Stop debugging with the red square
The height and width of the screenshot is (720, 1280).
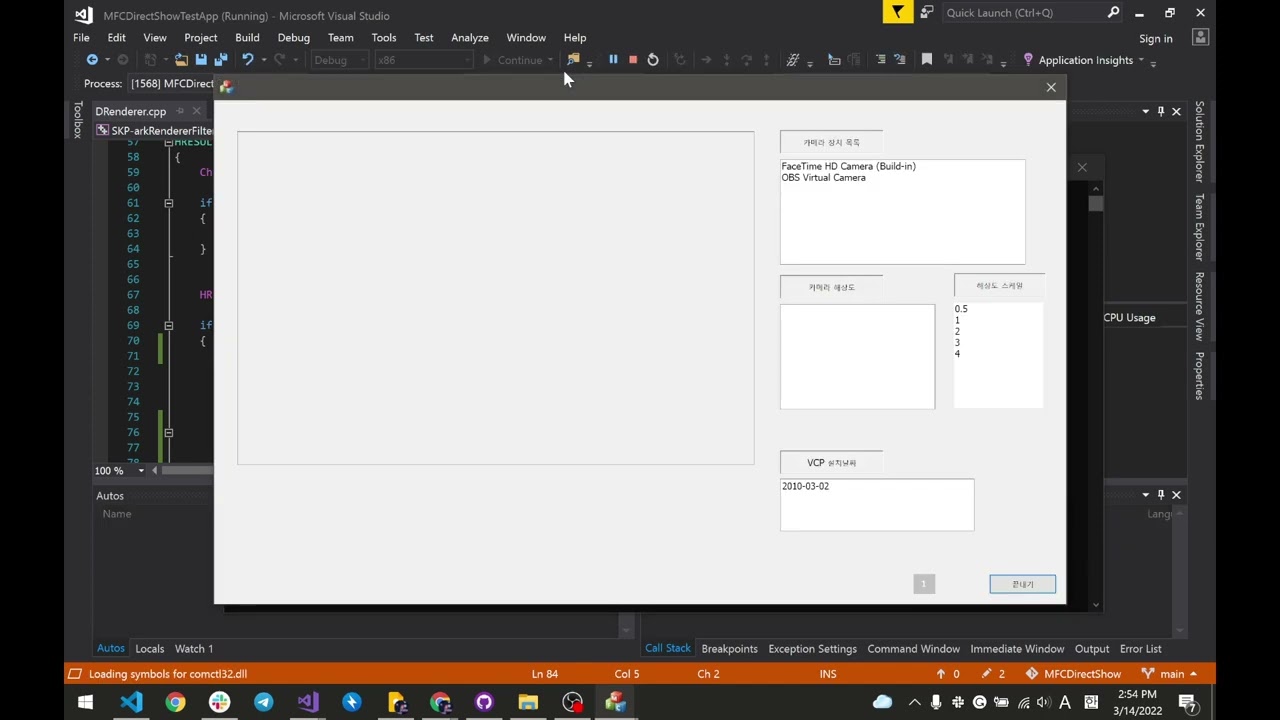(x=633, y=60)
